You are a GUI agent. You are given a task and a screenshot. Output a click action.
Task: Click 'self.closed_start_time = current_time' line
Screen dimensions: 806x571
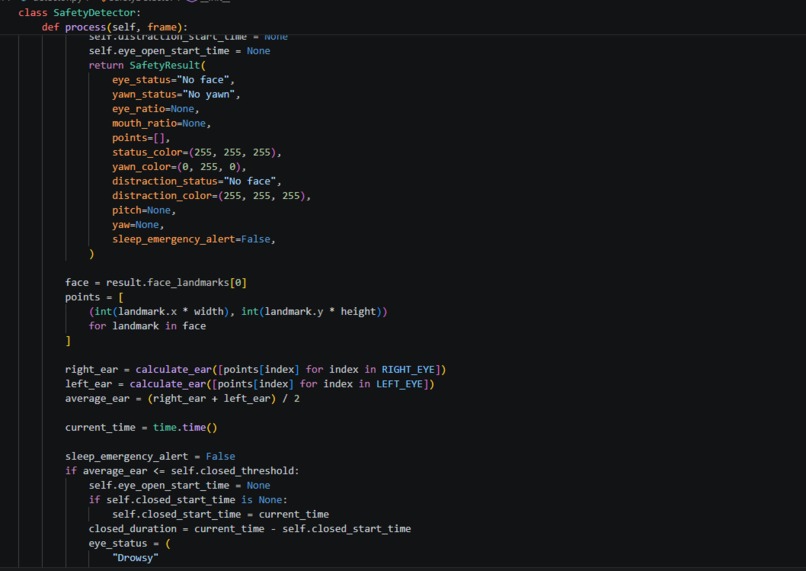221,514
